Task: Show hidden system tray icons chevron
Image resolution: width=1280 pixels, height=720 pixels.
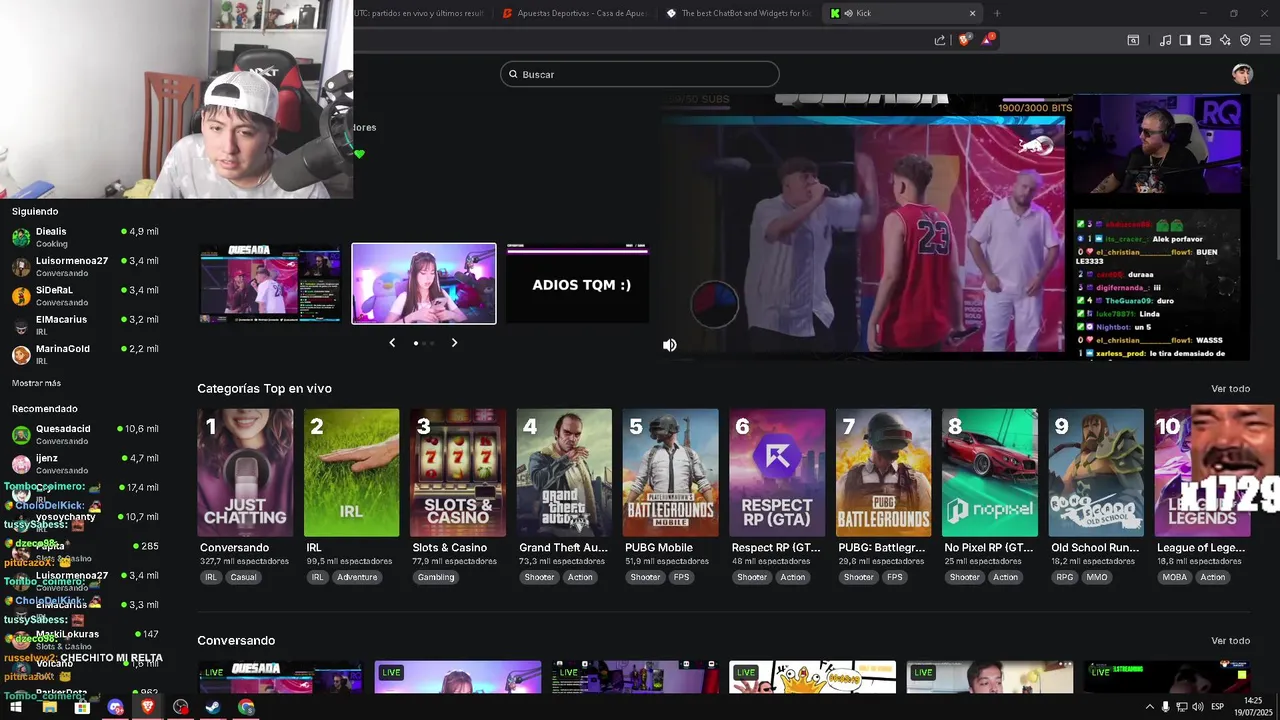Action: pos(1149,707)
